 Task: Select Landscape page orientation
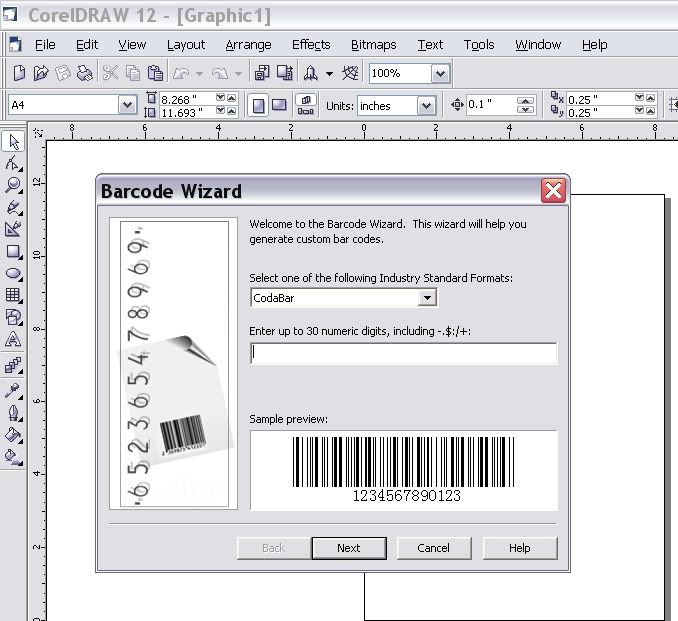coord(279,106)
